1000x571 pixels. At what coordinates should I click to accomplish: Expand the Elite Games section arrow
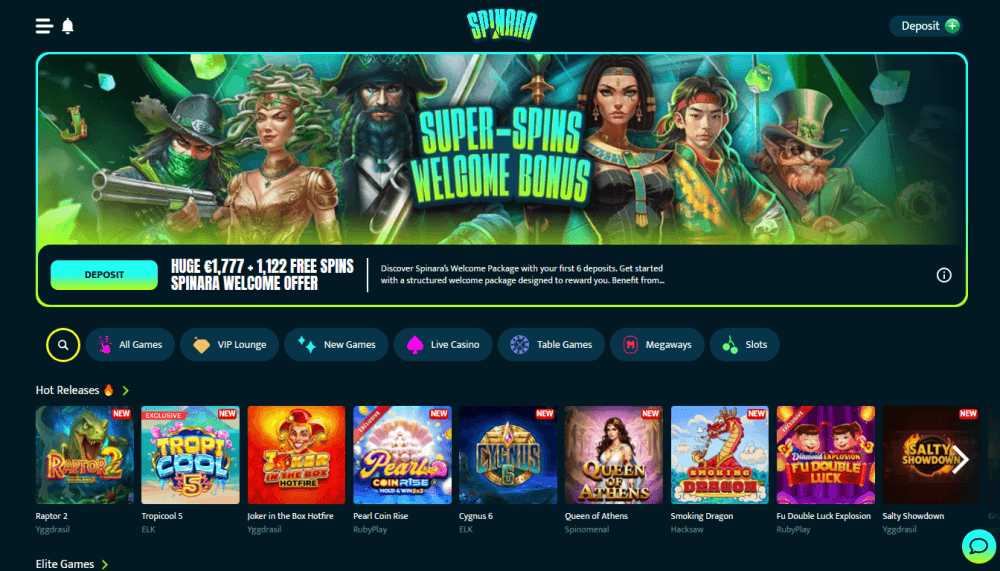pyautogui.click(x=105, y=564)
